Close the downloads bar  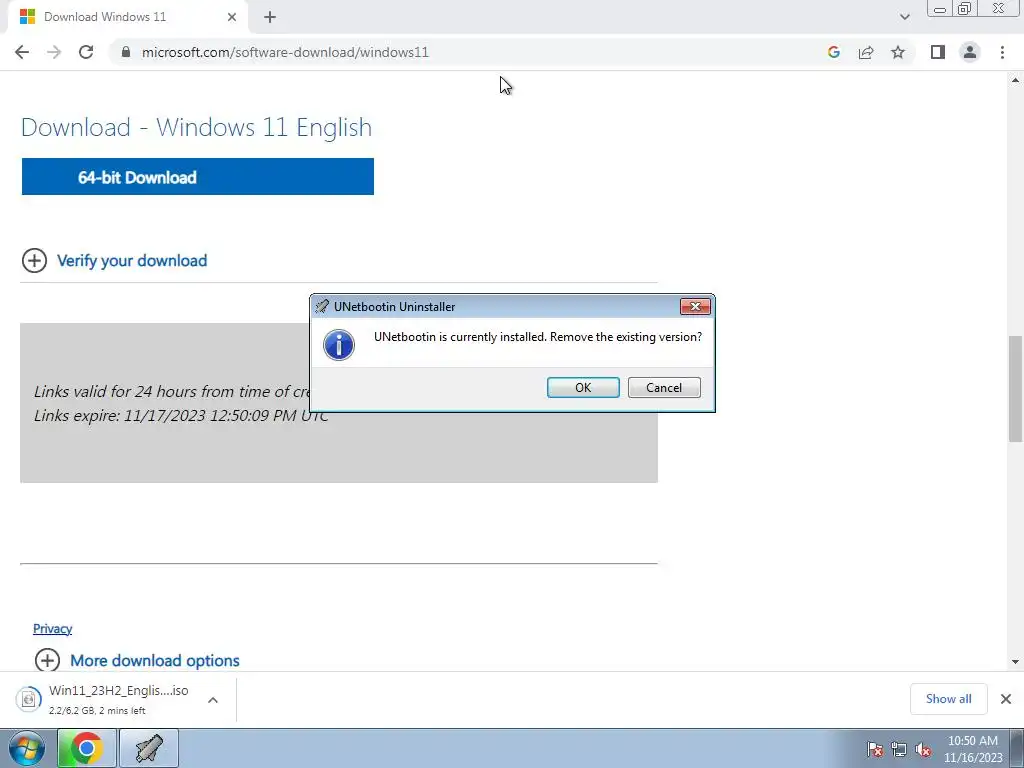click(x=1006, y=699)
